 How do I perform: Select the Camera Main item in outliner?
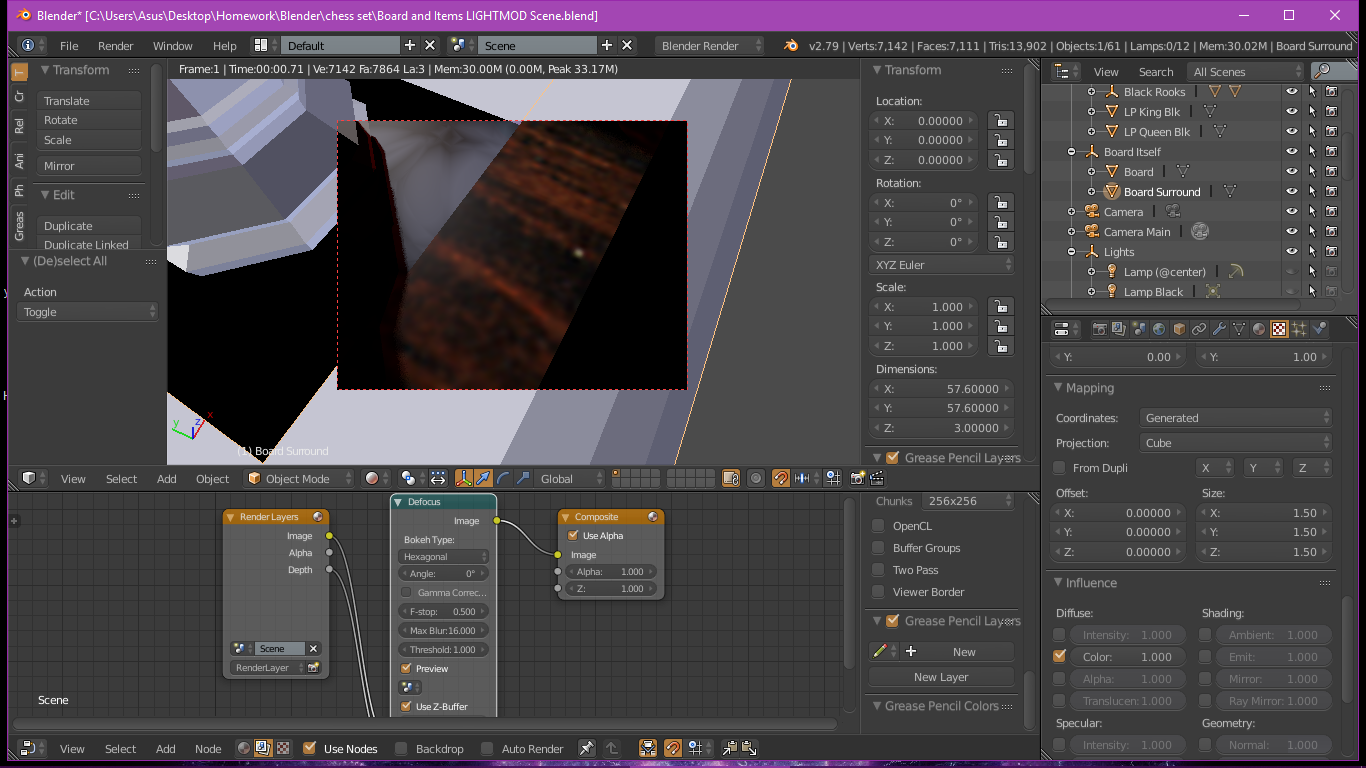click(x=1137, y=232)
